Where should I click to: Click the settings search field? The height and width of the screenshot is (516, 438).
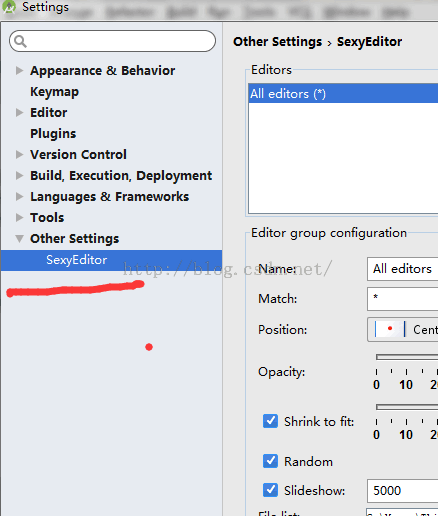(x=113, y=41)
